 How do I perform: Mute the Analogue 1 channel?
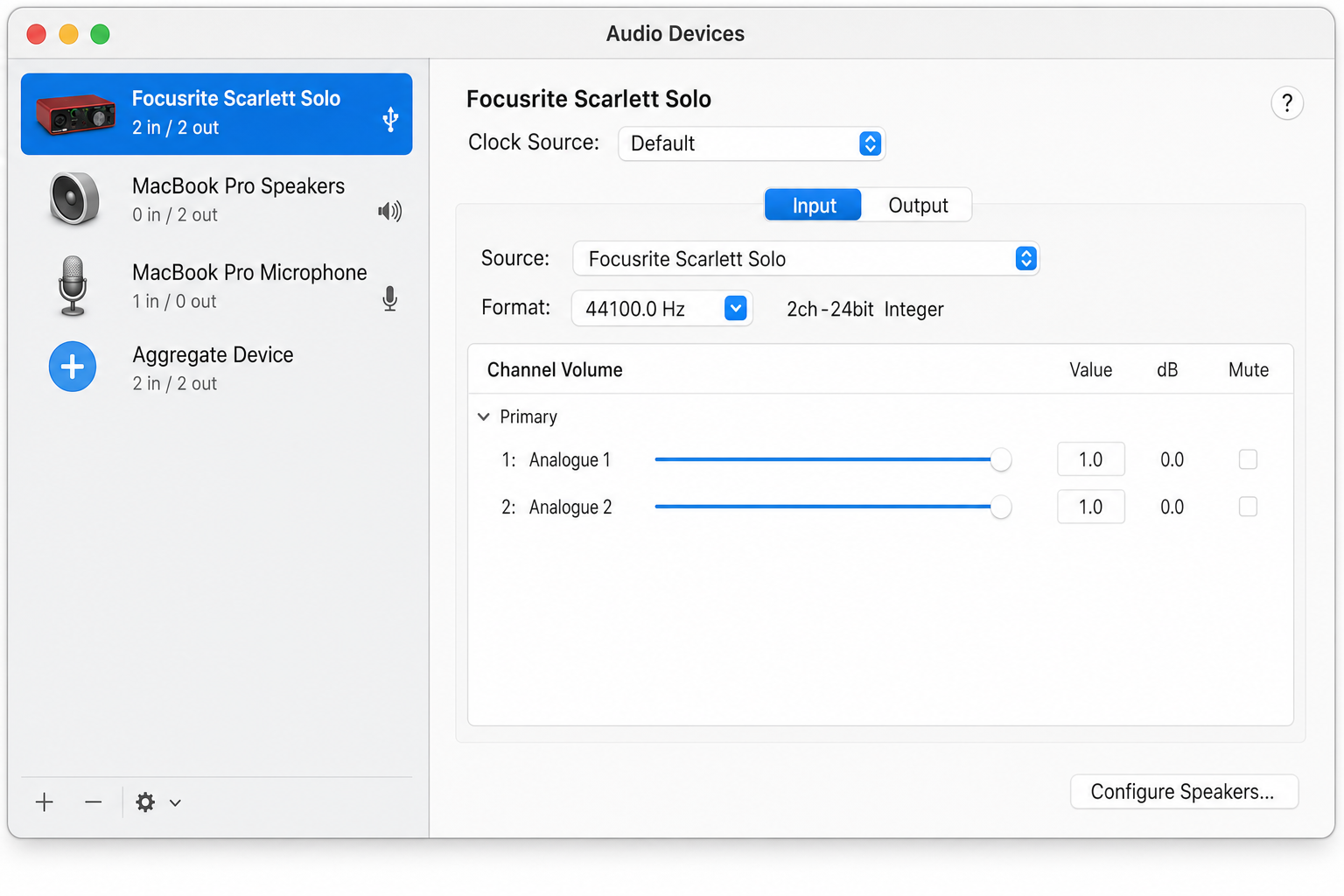[x=1248, y=459]
